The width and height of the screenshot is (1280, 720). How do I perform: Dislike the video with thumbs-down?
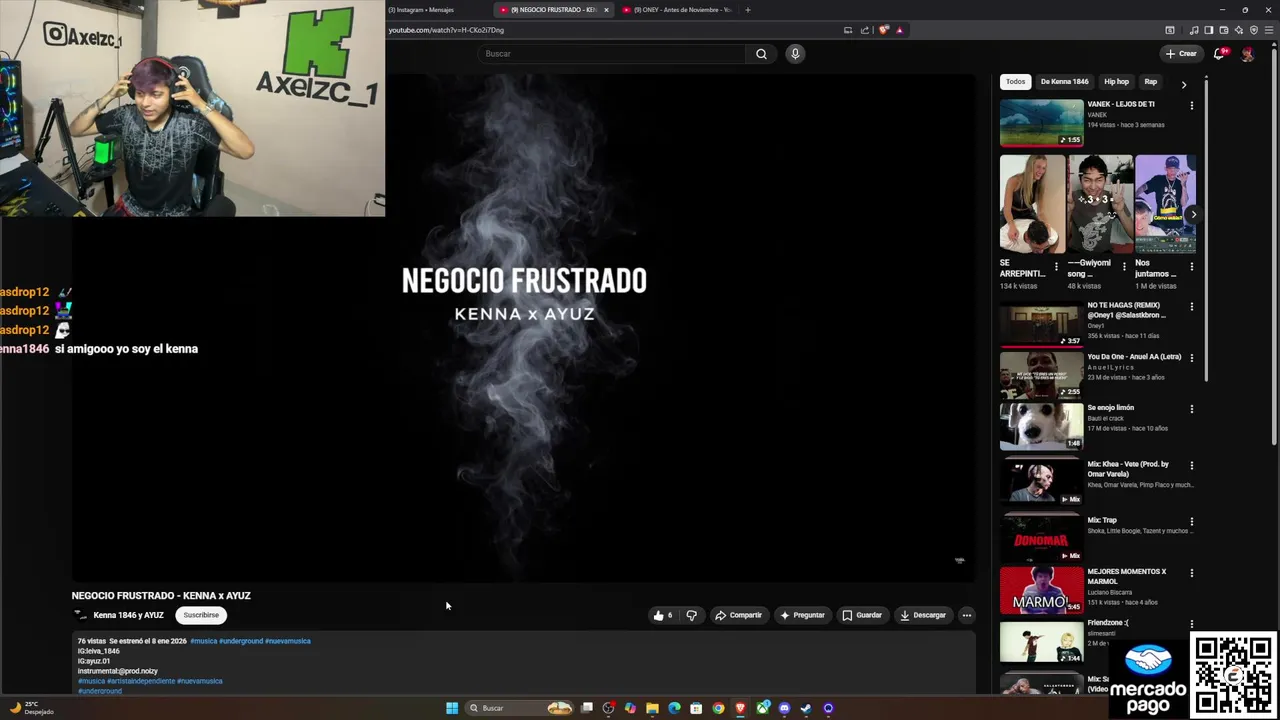(691, 615)
